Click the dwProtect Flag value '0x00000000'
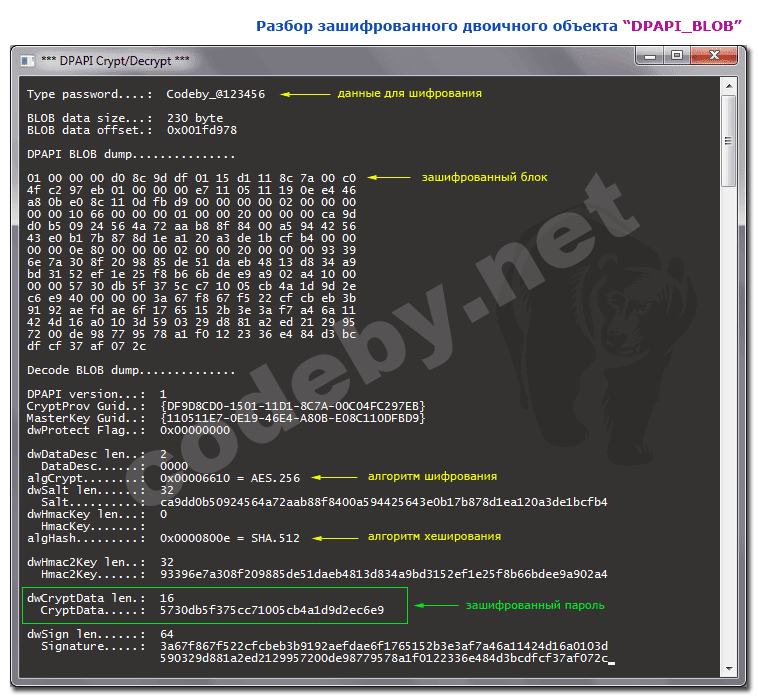This screenshot has width=758, height=699. coord(195,430)
